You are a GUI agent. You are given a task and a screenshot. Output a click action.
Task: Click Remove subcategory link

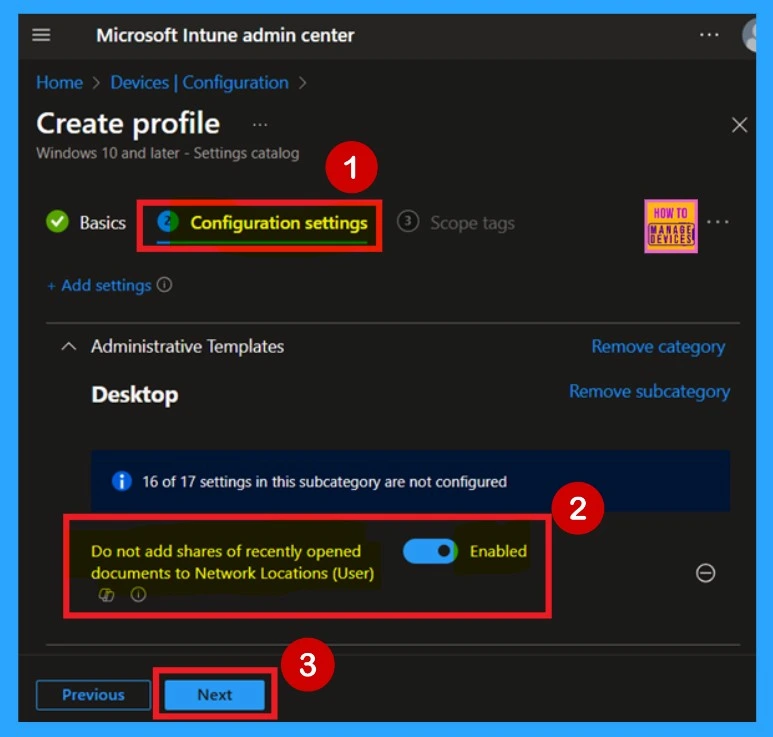coord(649,391)
